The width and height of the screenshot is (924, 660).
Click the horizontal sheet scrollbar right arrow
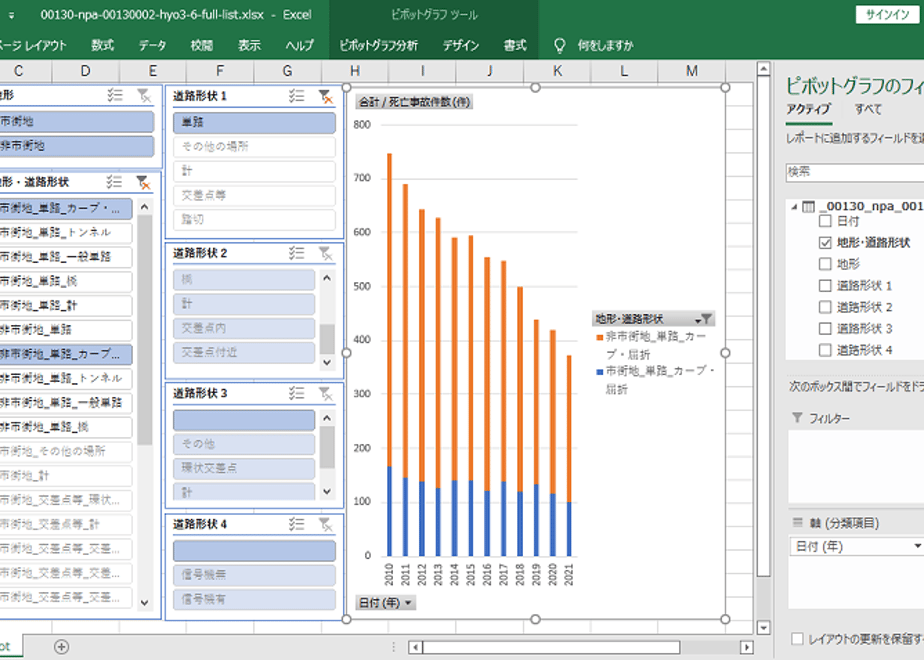[746, 647]
